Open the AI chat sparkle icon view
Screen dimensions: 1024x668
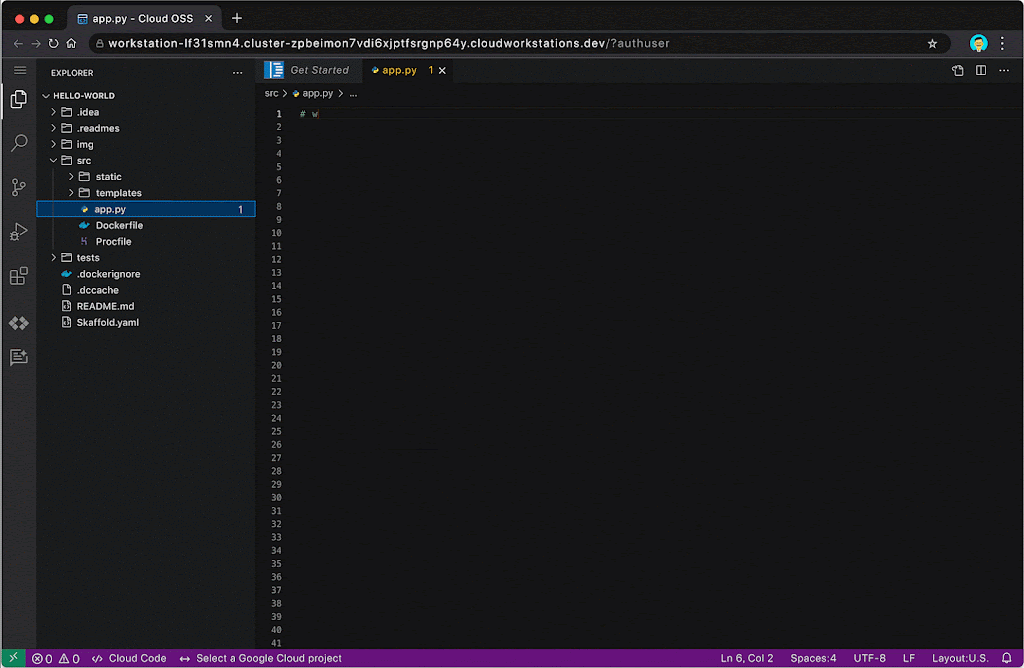[x=19, y=357]
